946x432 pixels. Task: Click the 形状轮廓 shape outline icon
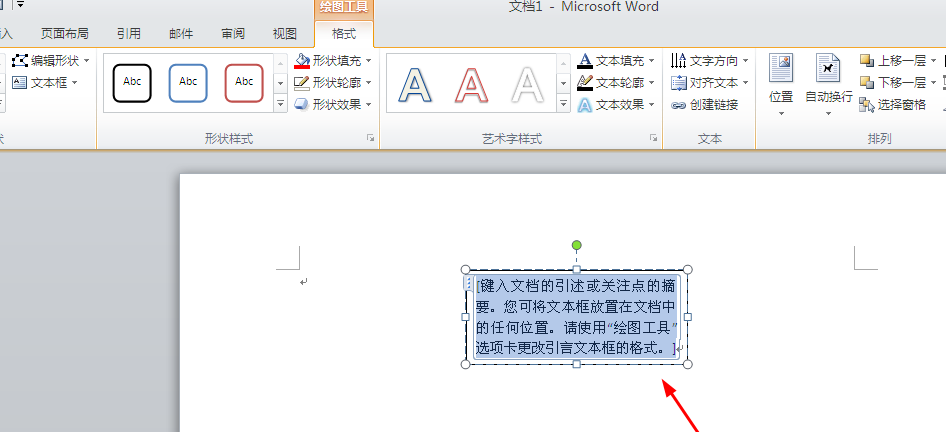coord(302,83)
